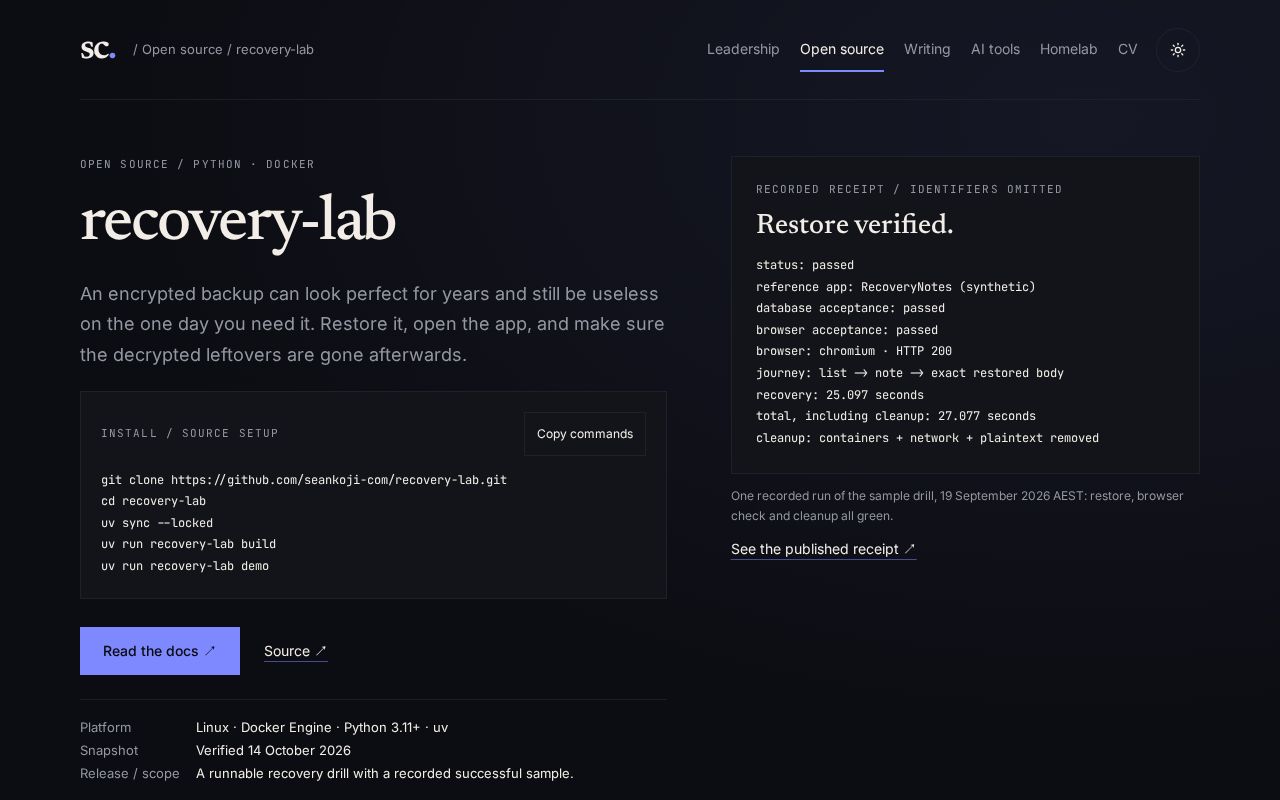Click the 'reference app: RecoveryNotes (synthetic)' line

pyautogui.click(x=896, y=287)
